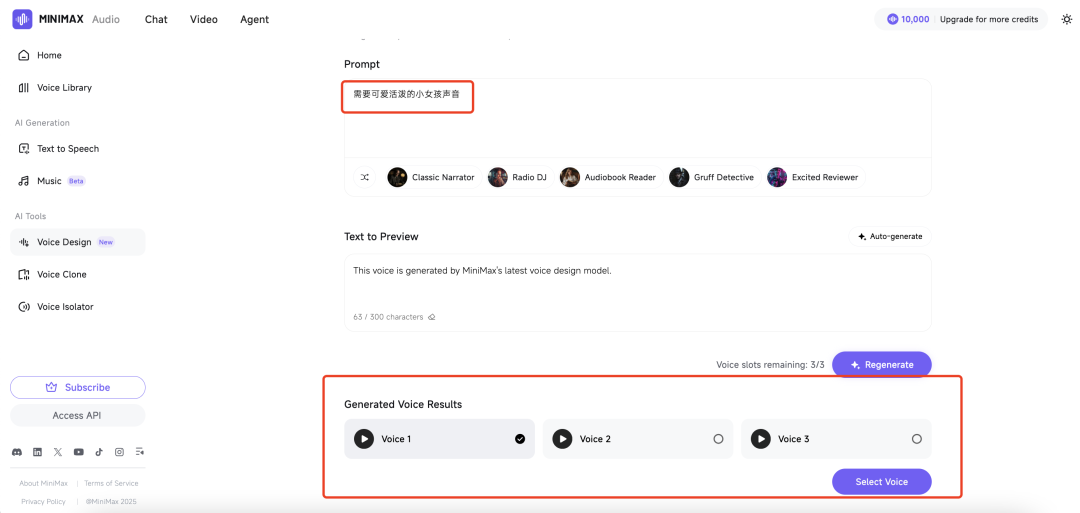Clear preview text with eraser icon
The height and width of the screenshot is (513, 1080).
click(432, 317)
